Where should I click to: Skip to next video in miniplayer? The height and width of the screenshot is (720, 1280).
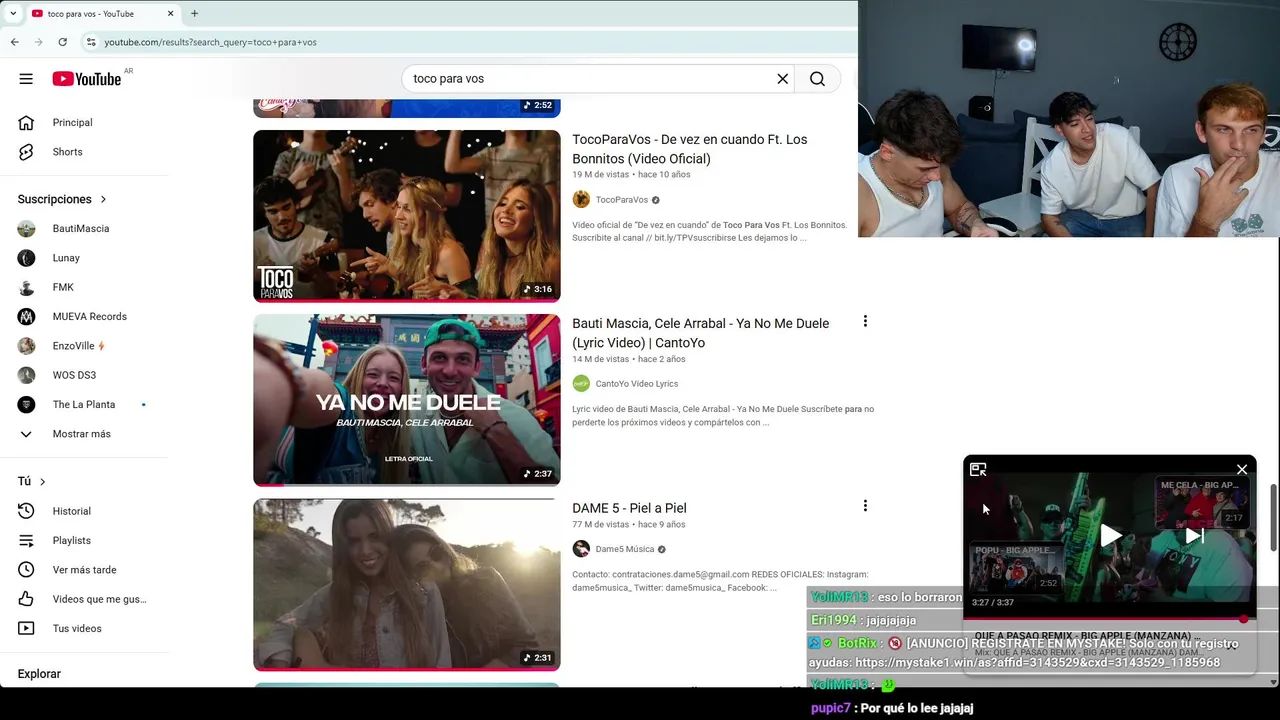[1194, 536]
